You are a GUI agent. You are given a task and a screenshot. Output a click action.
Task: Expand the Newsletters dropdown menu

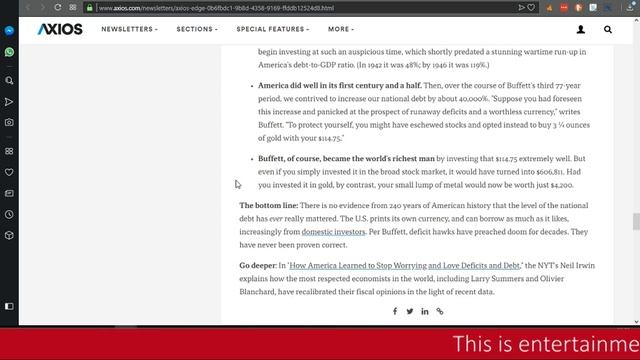pyautogui.click(x=129, y=29)
